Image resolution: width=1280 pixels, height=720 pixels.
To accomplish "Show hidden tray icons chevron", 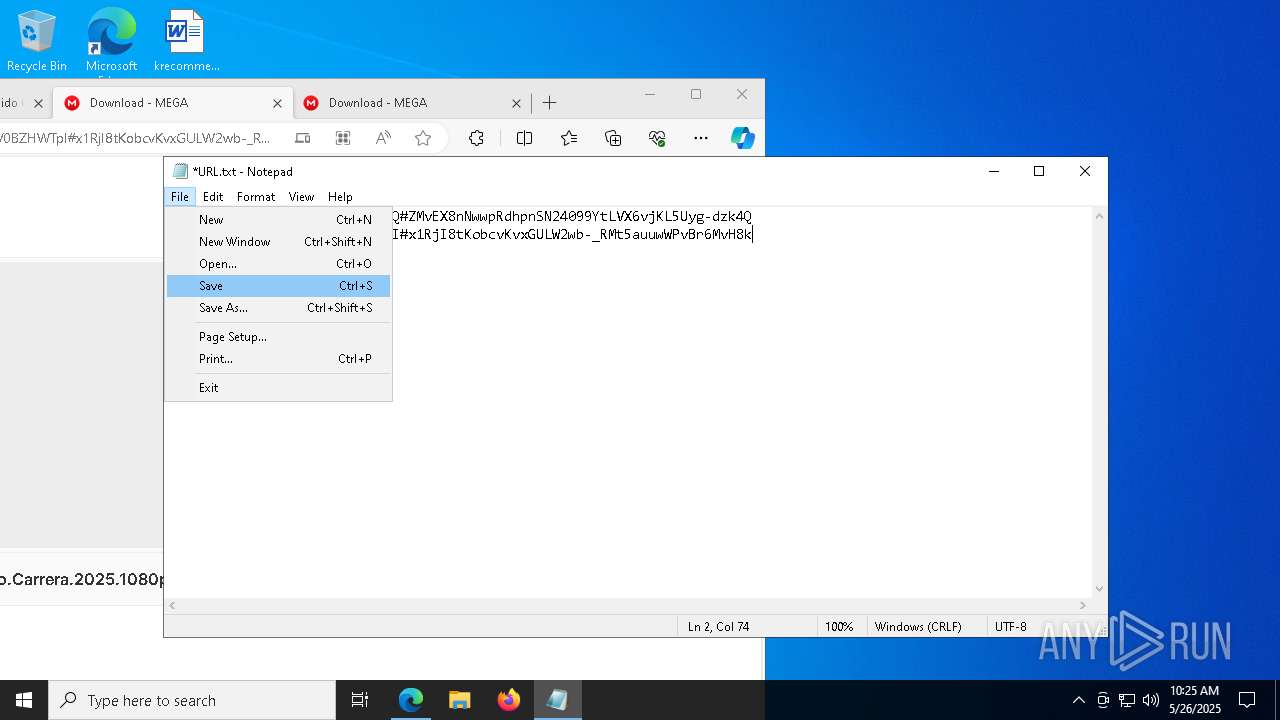I will coord(1078,700).
